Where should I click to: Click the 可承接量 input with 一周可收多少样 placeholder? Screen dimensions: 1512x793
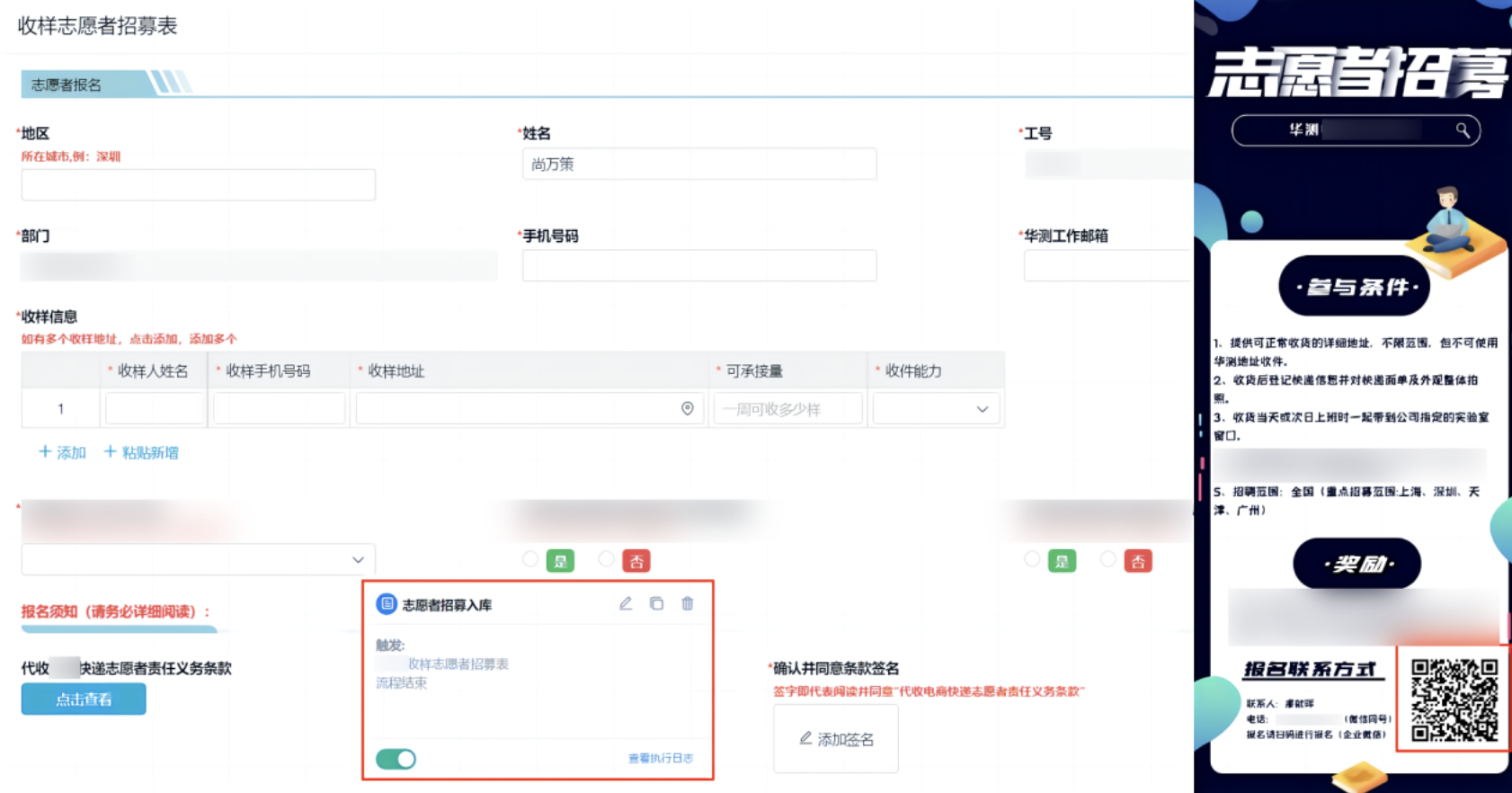coord(787,409)
